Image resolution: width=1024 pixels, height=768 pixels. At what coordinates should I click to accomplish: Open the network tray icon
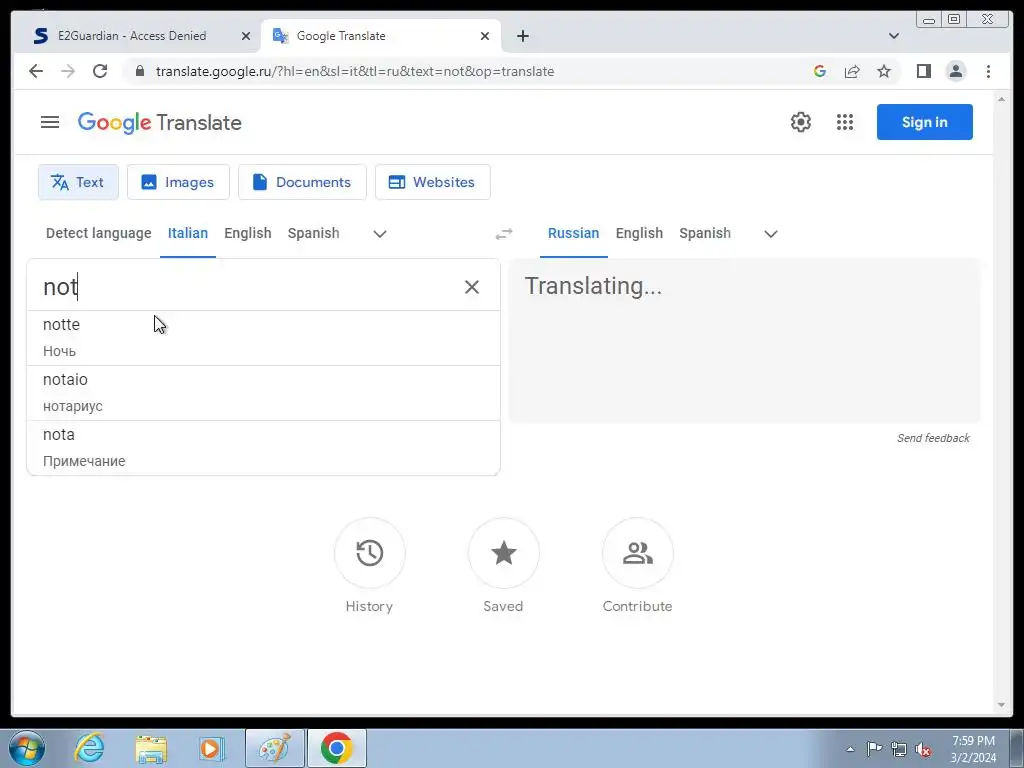tap(899, 749)
